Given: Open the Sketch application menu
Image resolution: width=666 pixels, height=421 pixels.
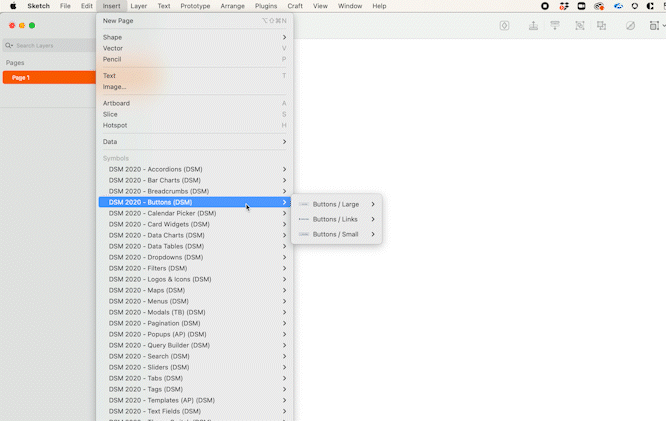Looking at the screenshot, I should click(x=39, y=6).
